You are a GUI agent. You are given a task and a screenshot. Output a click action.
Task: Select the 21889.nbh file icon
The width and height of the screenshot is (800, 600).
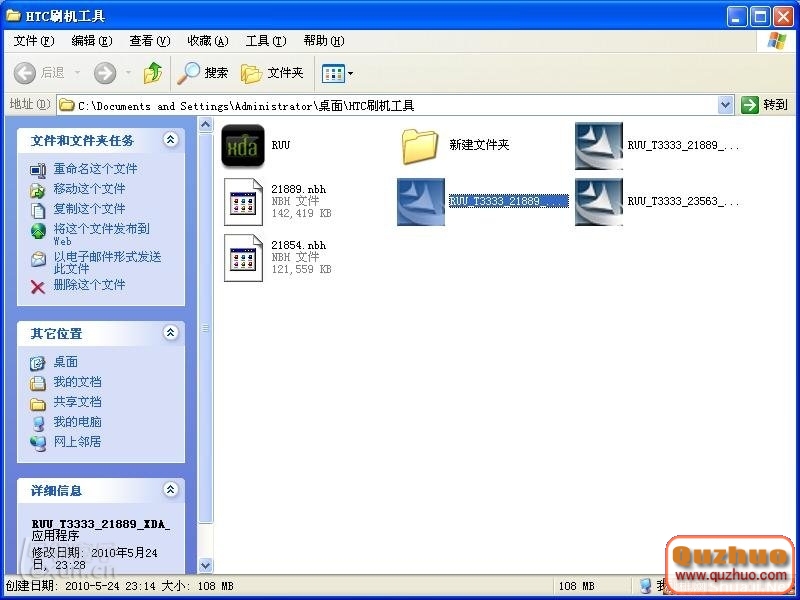[243, 202]
